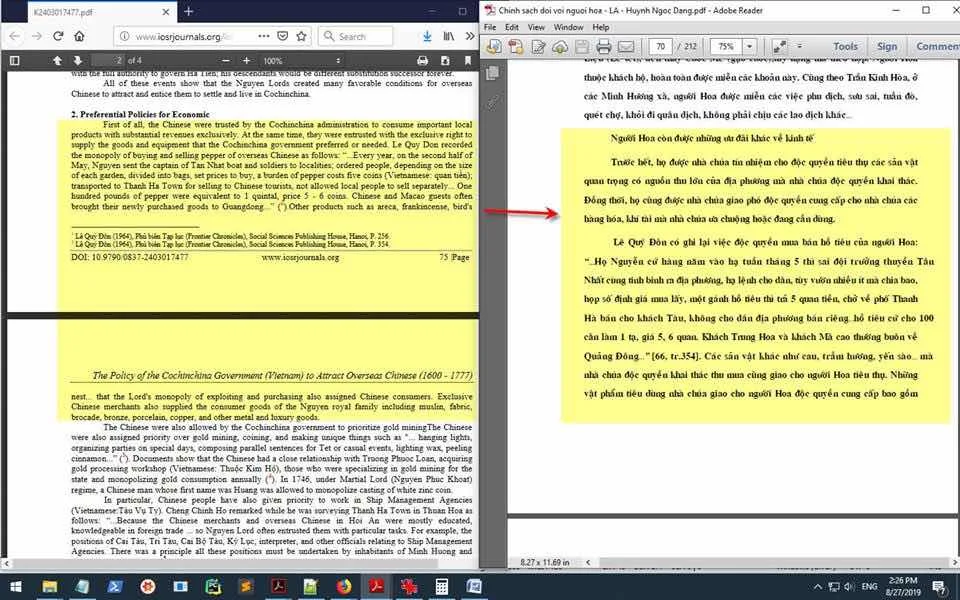
Task: Open the 100% zoom dropdown in Firefox PDF viewer
Action: pos(301,61)
